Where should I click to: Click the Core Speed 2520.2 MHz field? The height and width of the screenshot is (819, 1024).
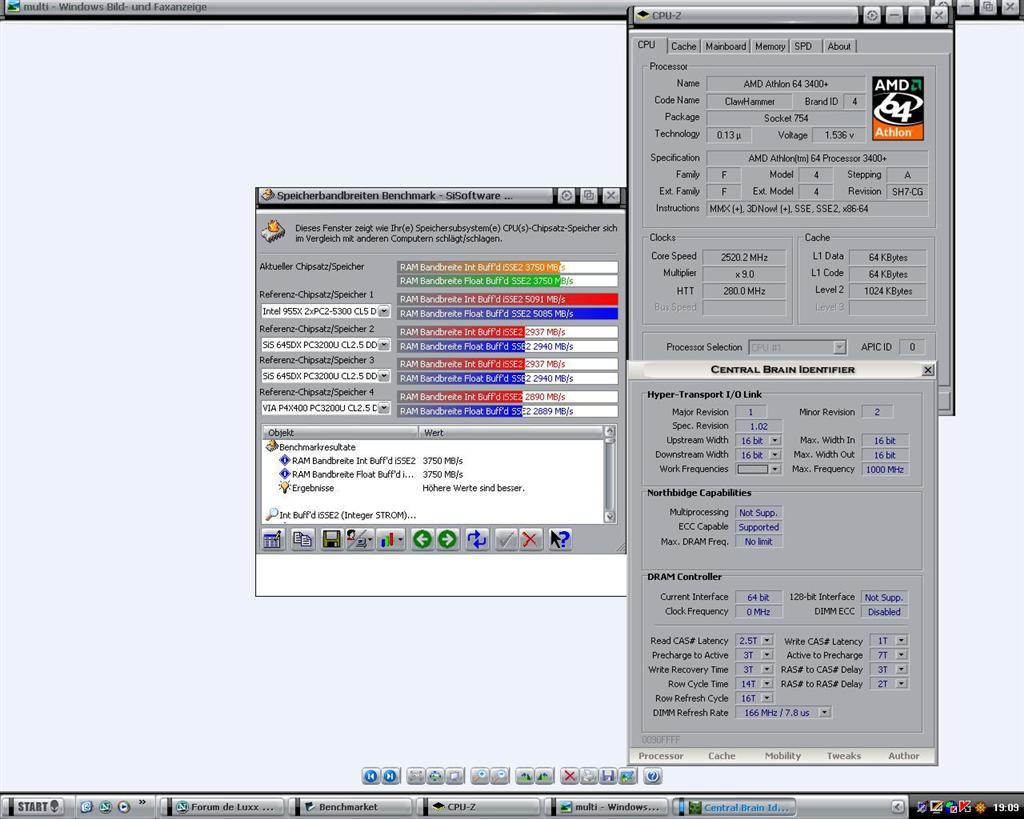click(x=744, y=257)
